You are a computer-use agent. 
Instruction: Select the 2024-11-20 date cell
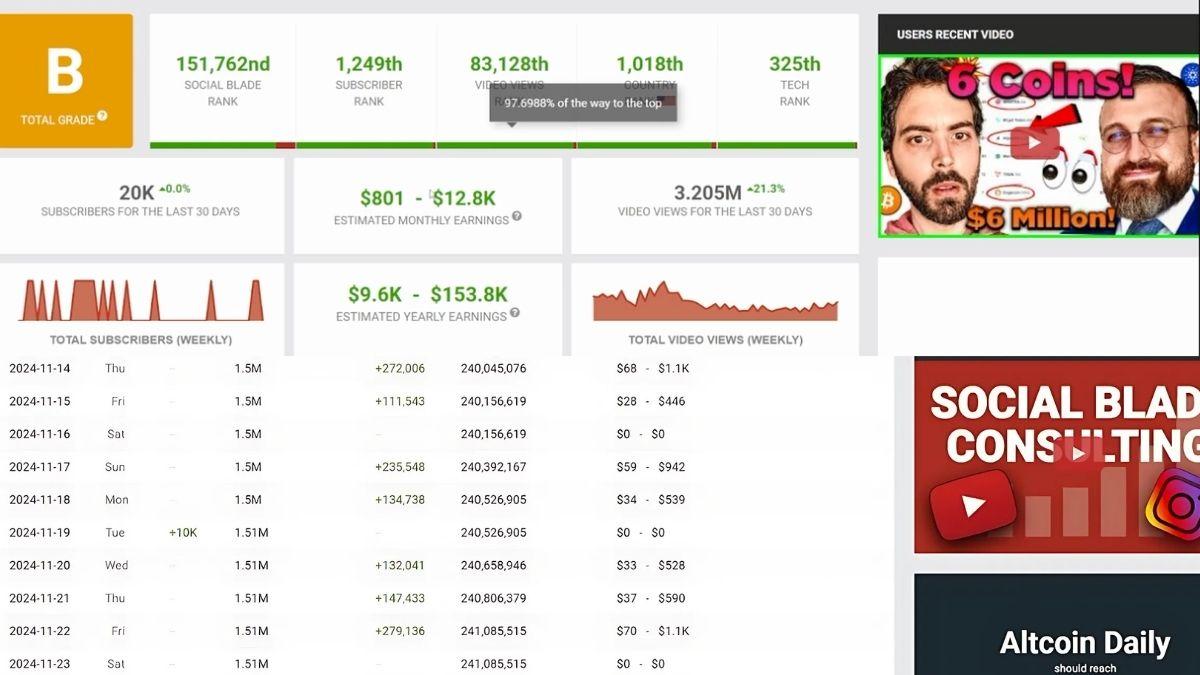click(40, 565)
